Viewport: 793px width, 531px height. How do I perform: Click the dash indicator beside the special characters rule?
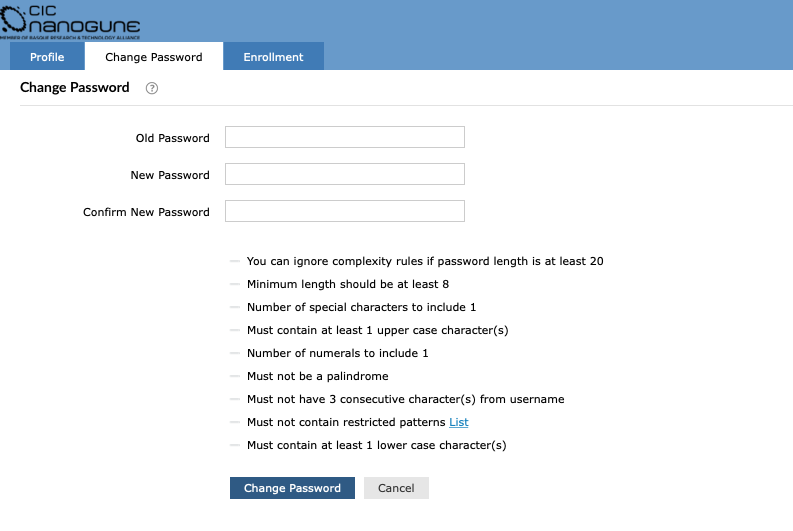236,307
